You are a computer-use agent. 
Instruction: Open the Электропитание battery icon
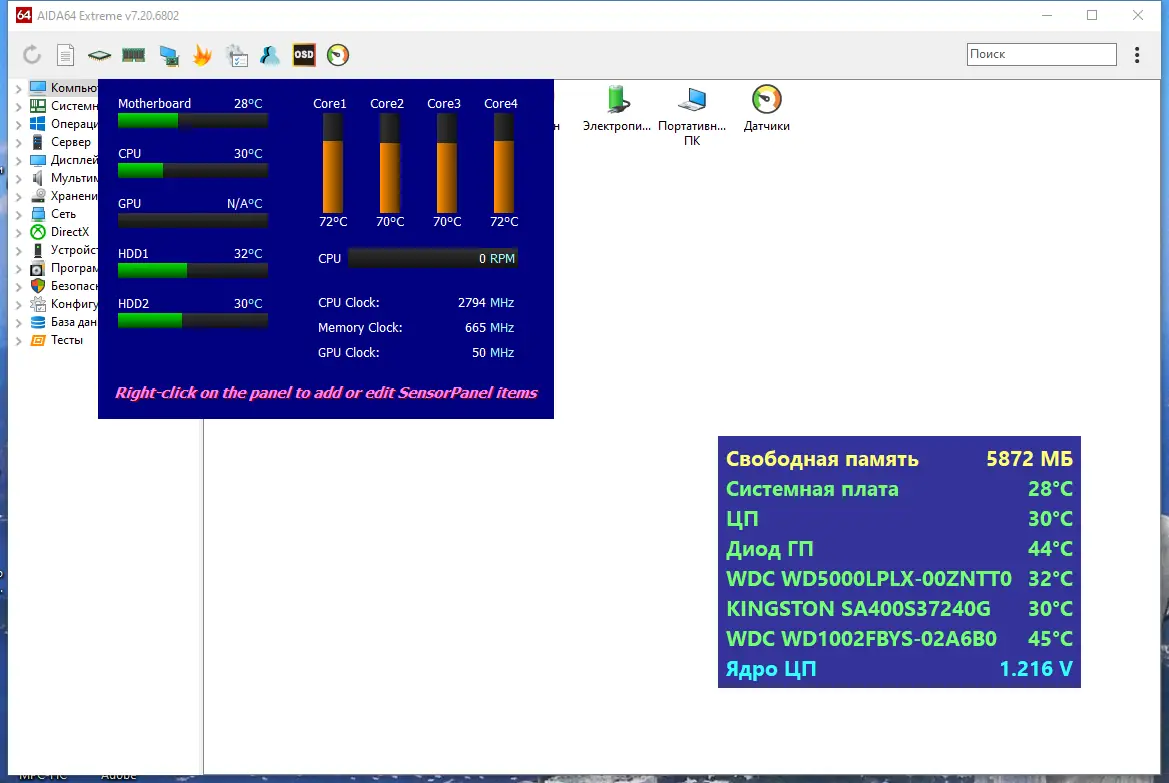pyautogui.click(x=617, y=99)
